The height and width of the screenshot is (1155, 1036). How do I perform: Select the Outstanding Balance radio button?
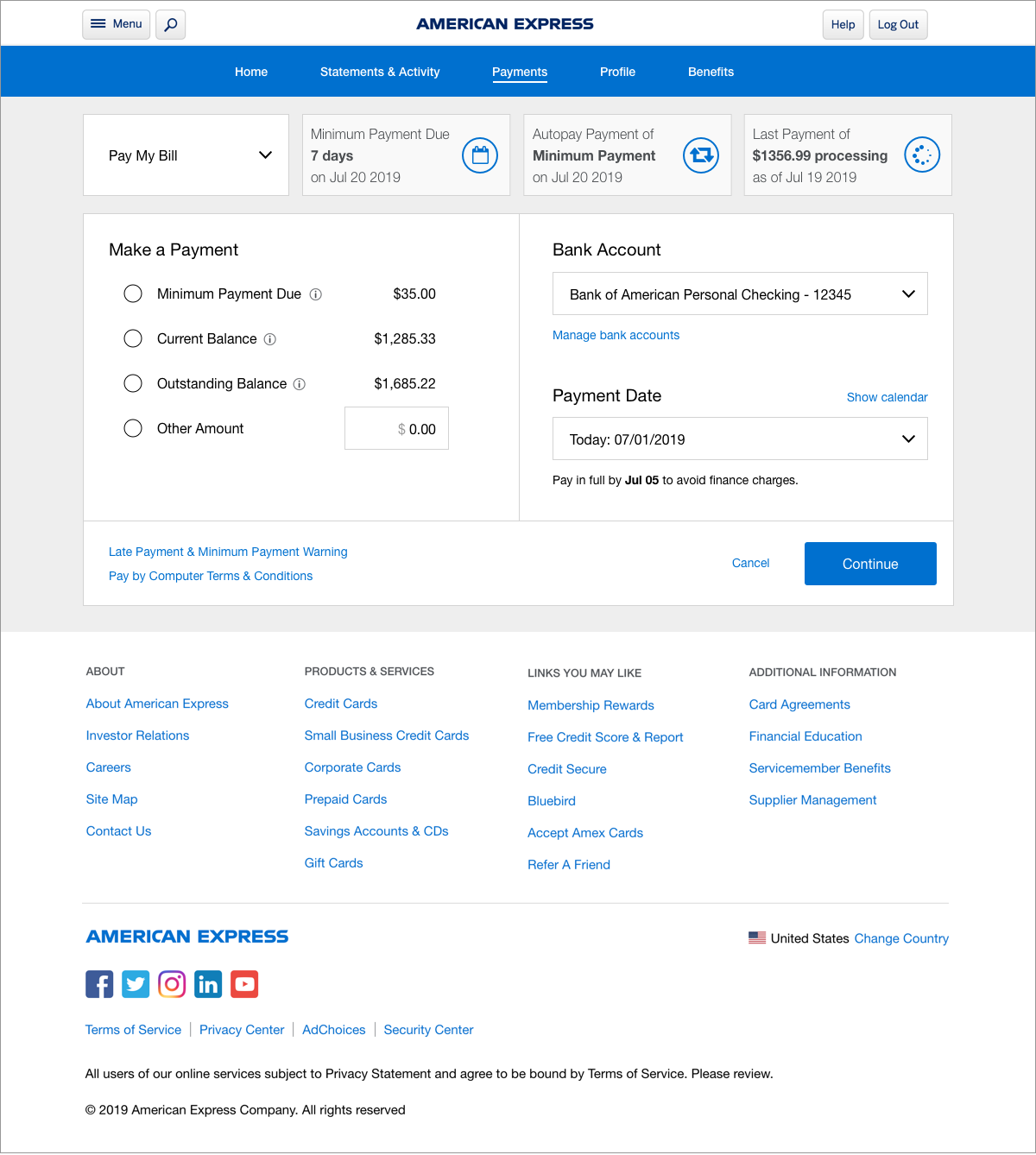pyautogui.click(x=133, y=383)
